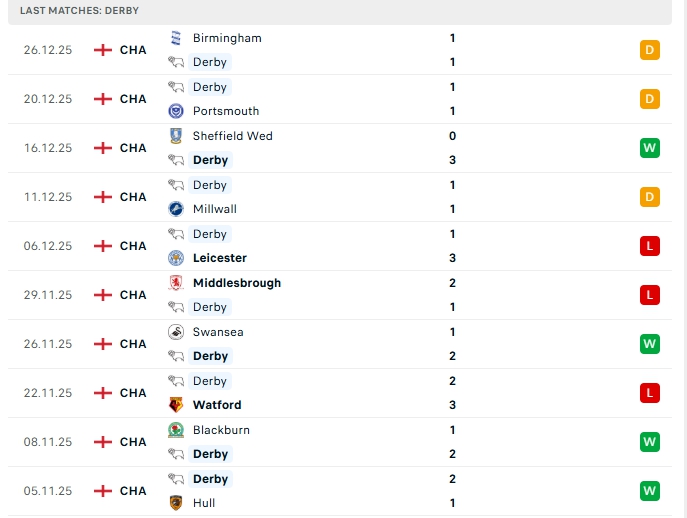This screenshot has height=518, width=687.
Task: Click the 05.11.25 match date
Action: [48, 491]
